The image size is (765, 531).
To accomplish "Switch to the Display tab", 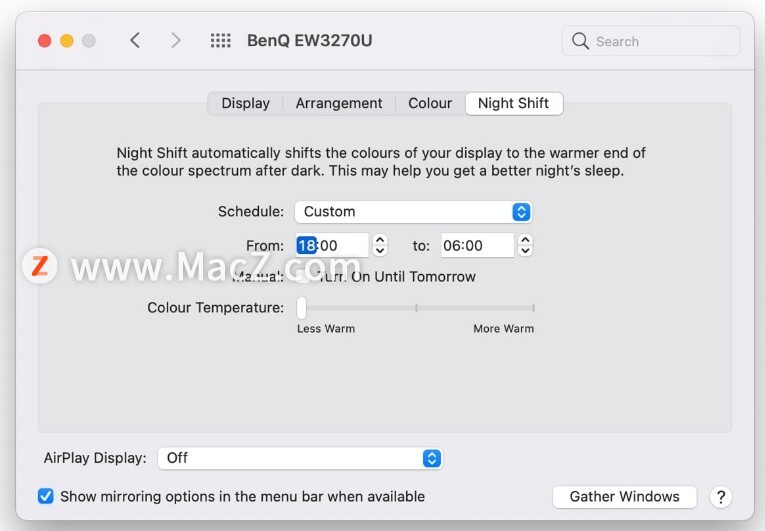I will click(x=245, y=103).
